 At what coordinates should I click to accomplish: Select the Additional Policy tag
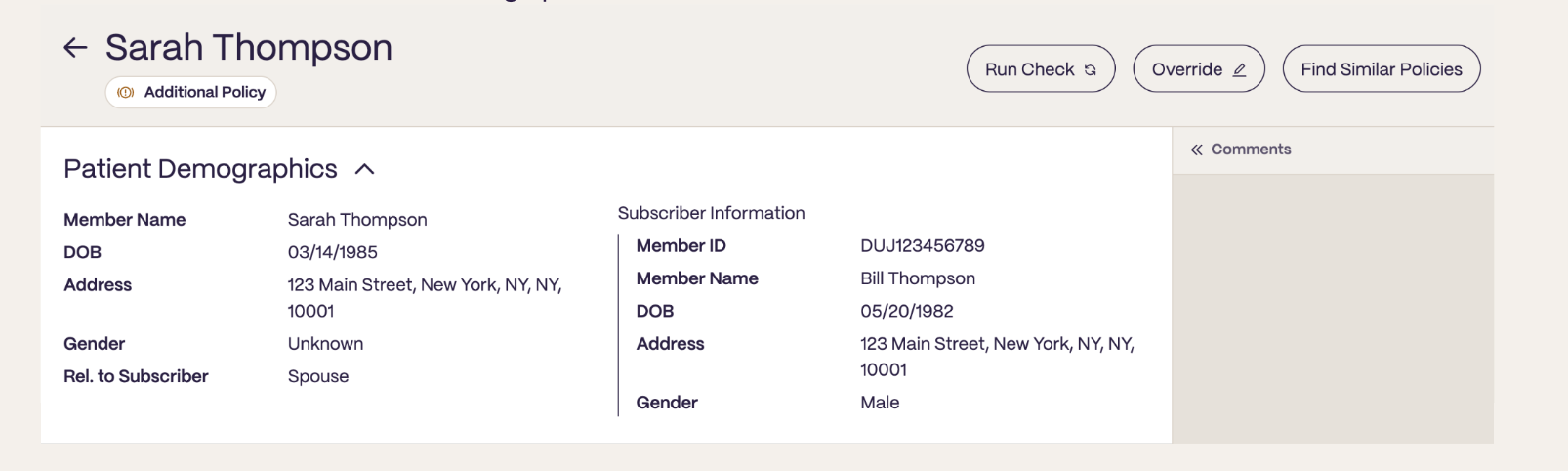(191, 92)
